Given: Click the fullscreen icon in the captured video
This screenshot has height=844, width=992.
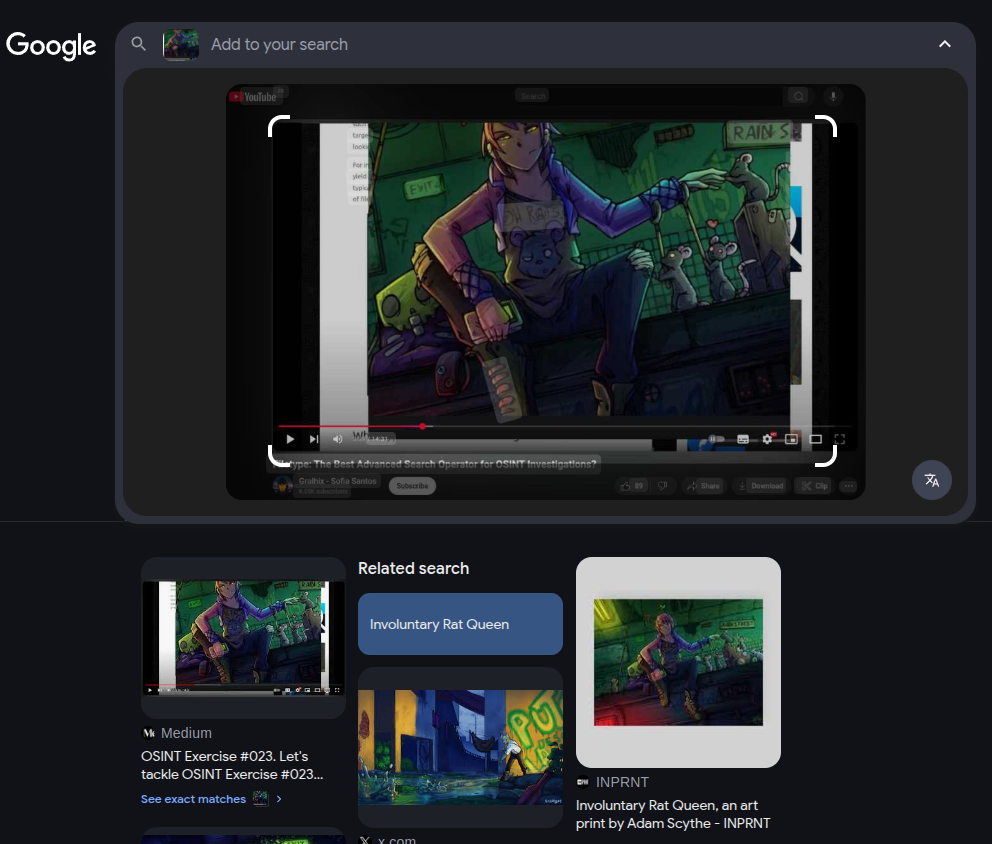Looking at the screenshot, I should (x=839, y=439).
